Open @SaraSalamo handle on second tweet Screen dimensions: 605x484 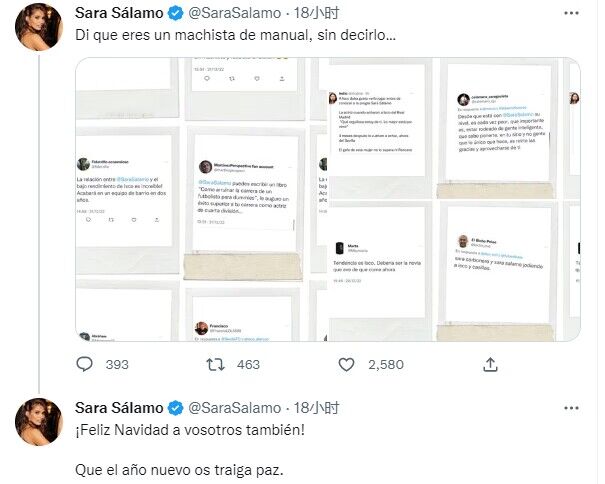point(235,408)
